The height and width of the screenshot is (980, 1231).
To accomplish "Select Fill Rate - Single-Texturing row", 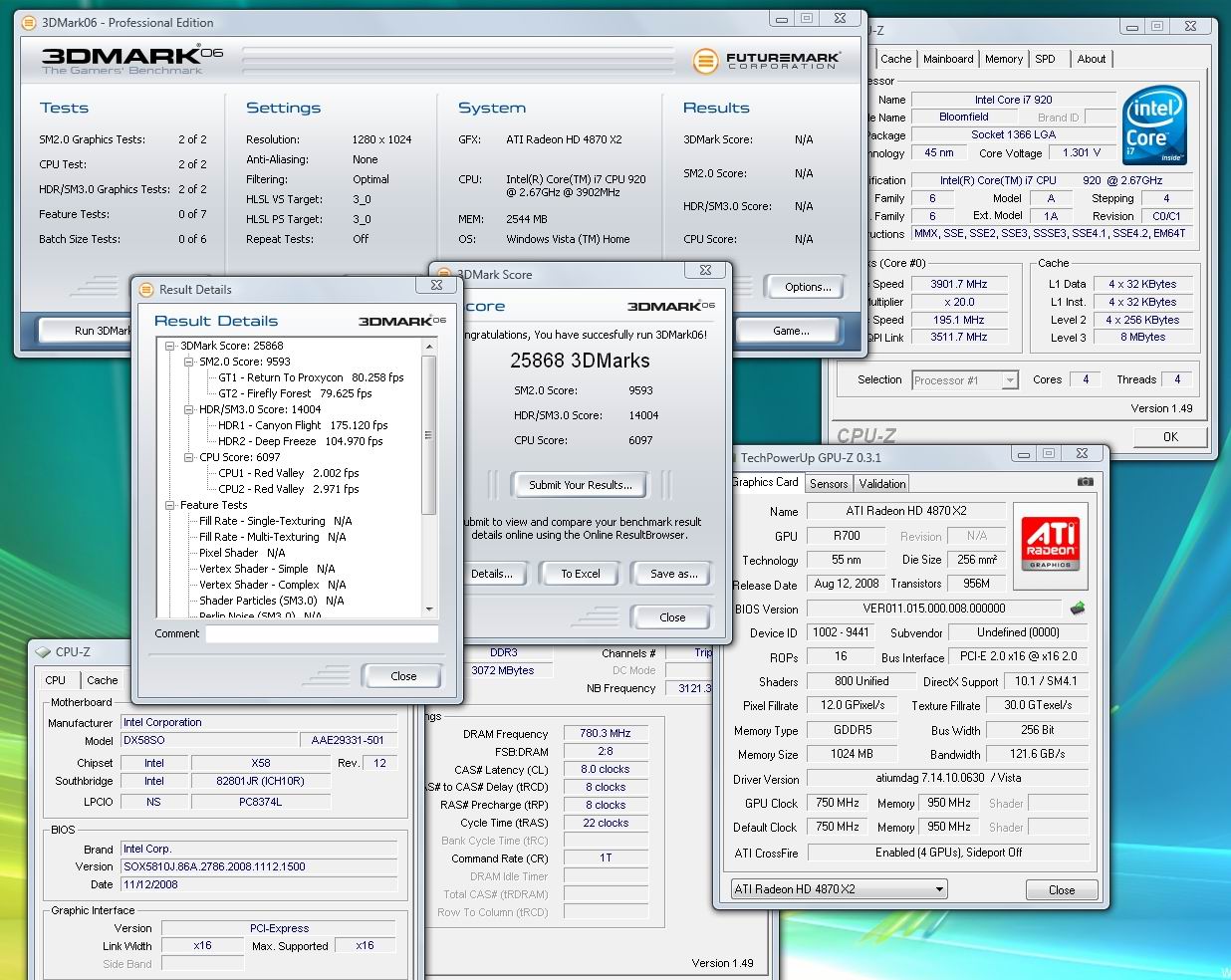I will coord(276,521).
